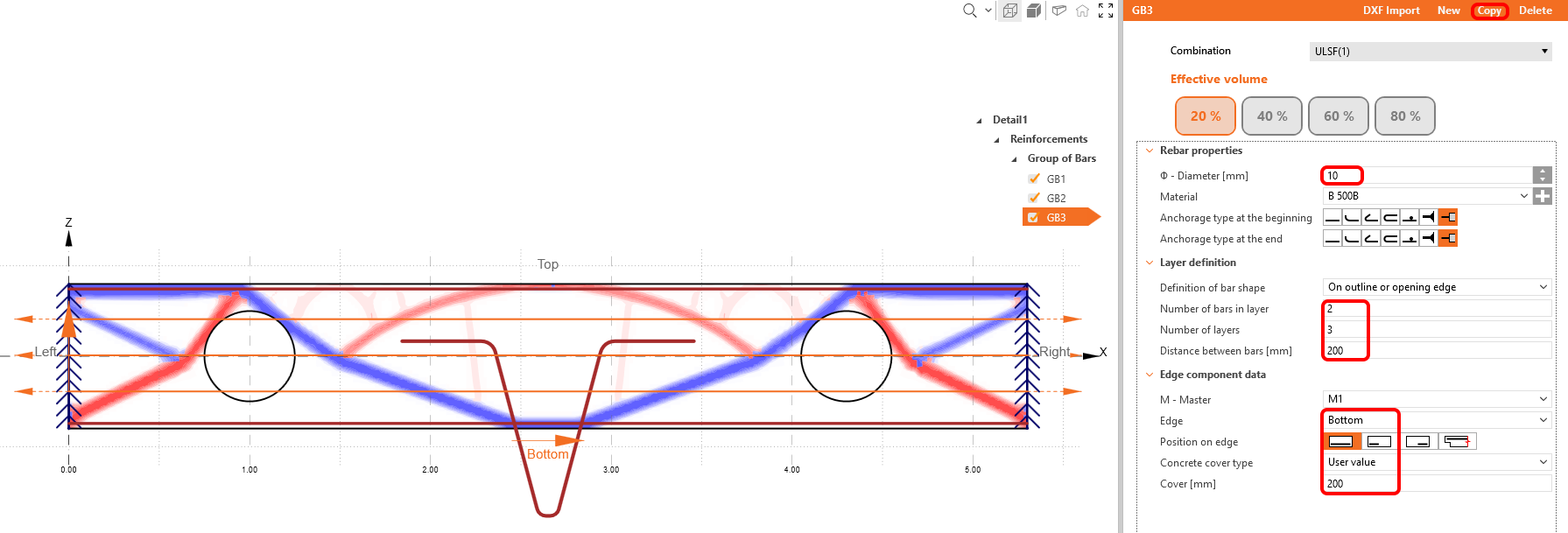
Task: Select bend anchorage type at the end
Action: (x=1352, y=238)
